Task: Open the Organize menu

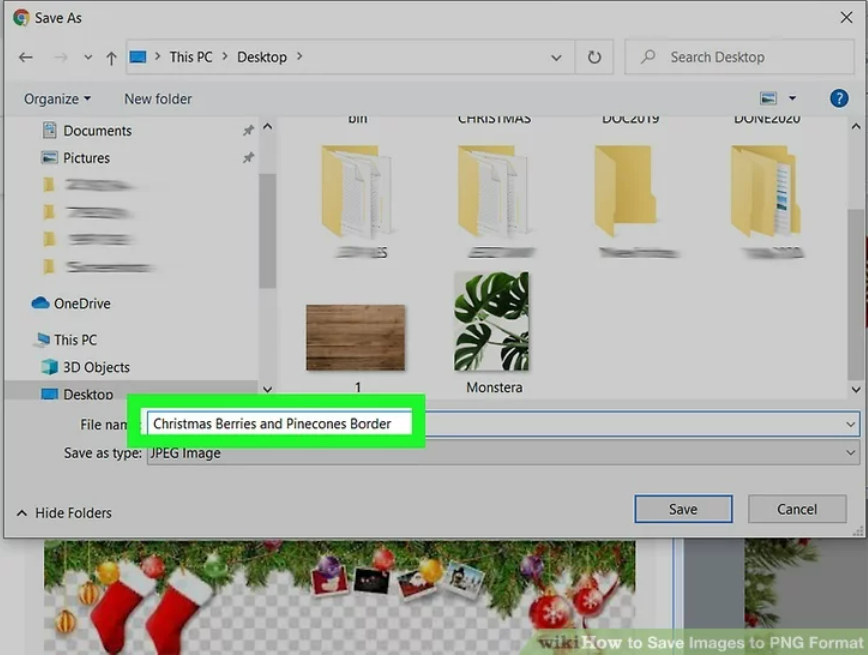Action: click(57, 99)
